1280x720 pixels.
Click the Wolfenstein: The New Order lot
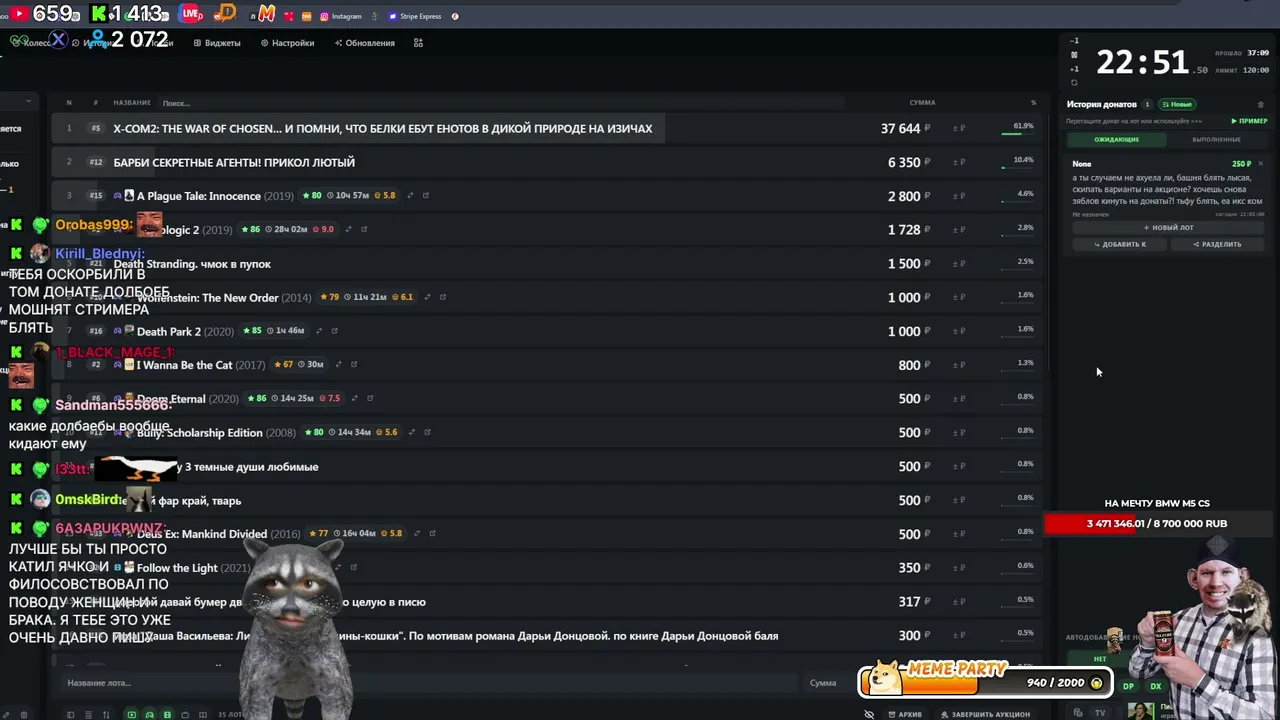(207, 298)
